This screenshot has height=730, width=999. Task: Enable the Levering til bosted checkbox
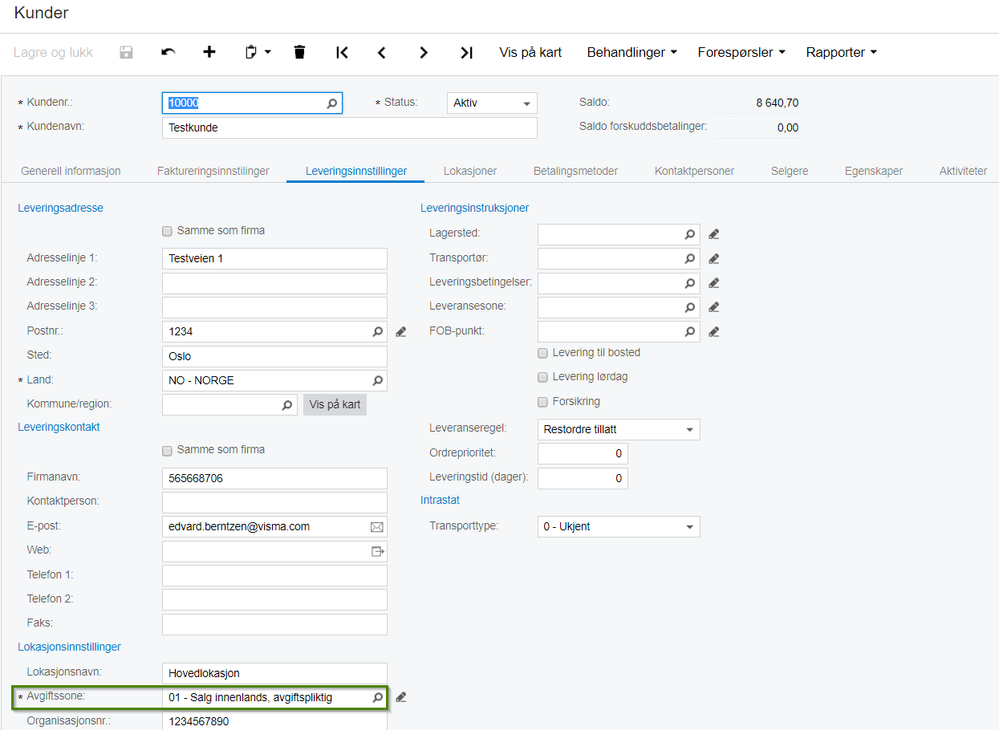[543, 353]
